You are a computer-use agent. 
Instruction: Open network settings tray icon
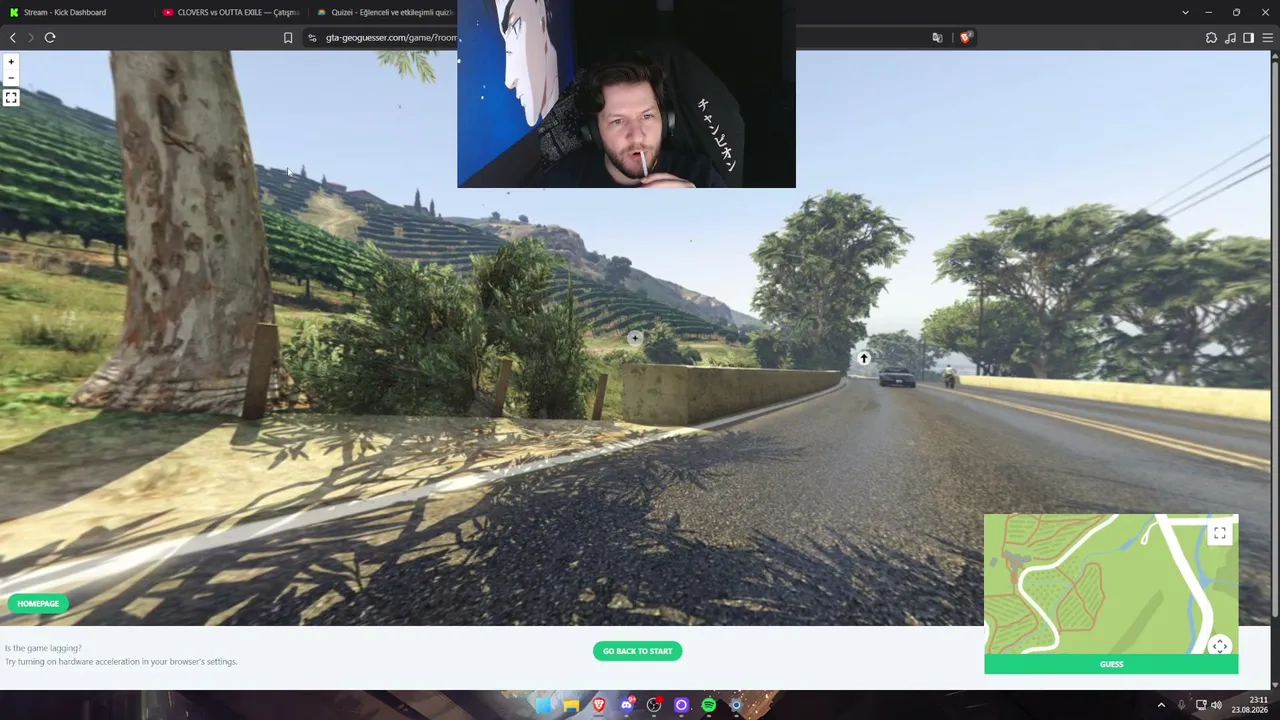coord(1201,705)
